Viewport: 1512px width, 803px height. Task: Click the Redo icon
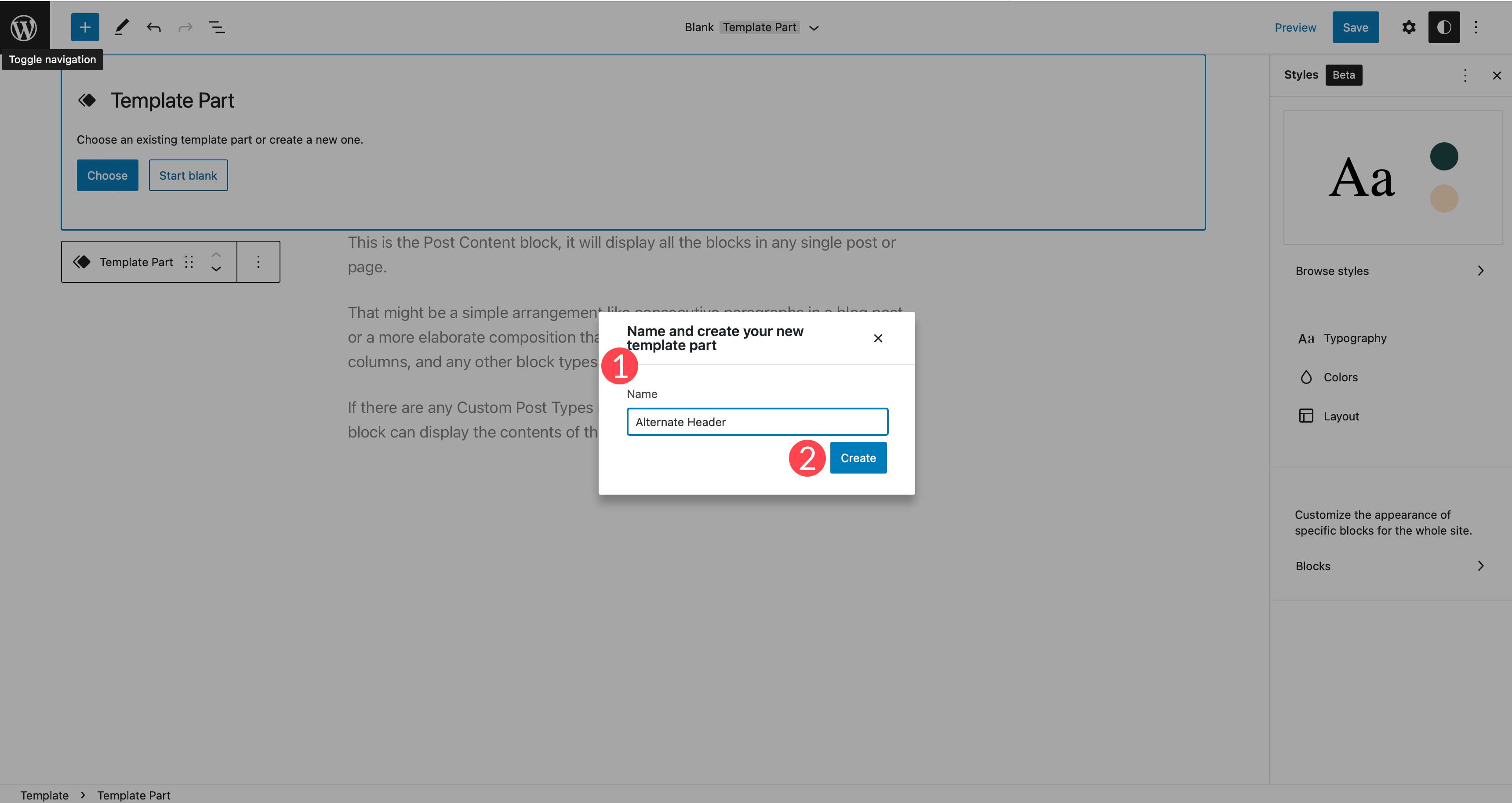click(x=185, y=27)
